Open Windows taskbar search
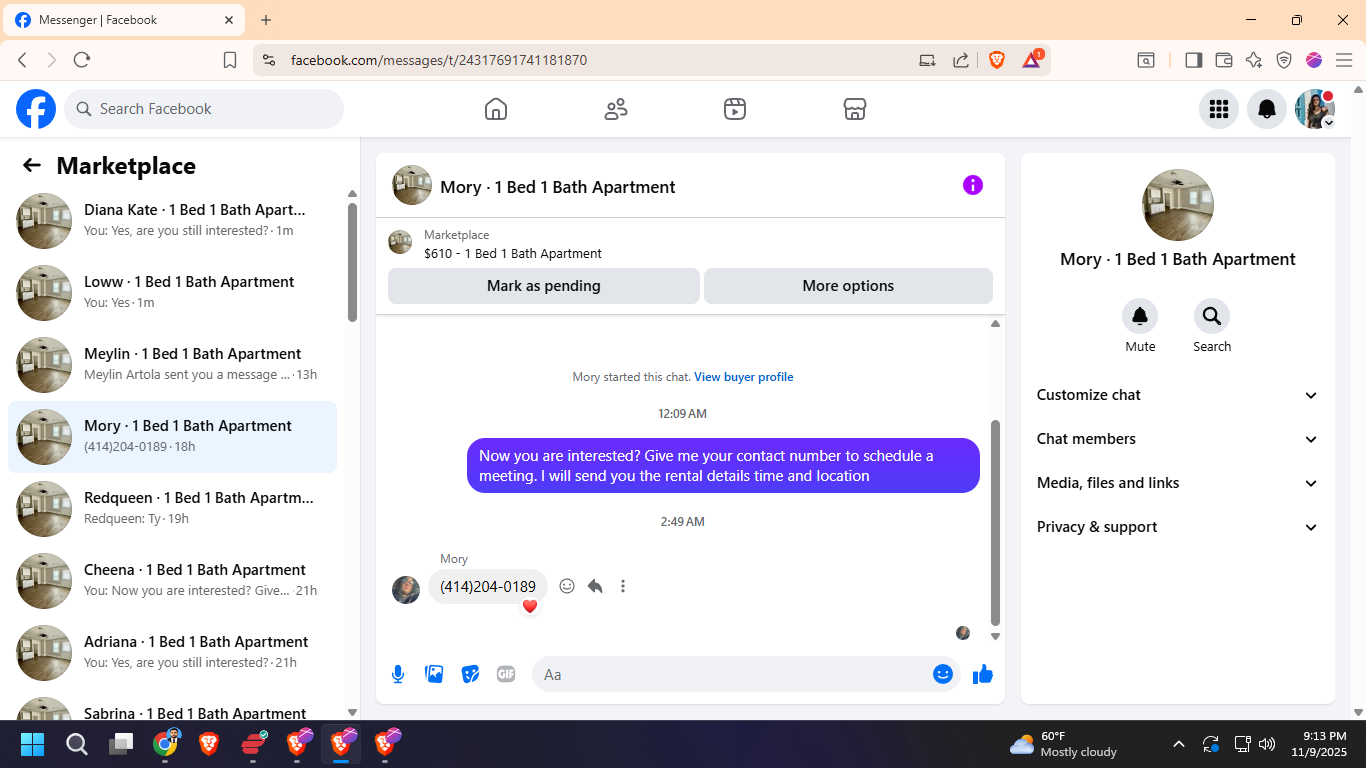1366x768 pixels. tap(77, 744)
